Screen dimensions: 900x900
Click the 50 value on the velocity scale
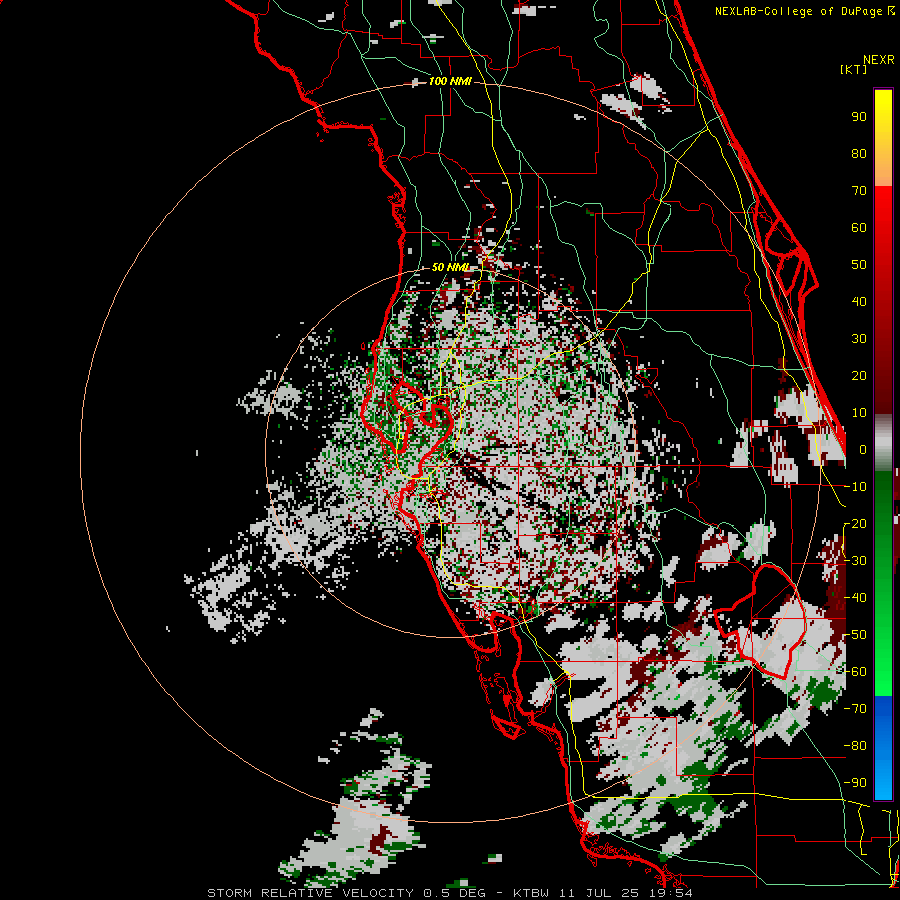859,265
